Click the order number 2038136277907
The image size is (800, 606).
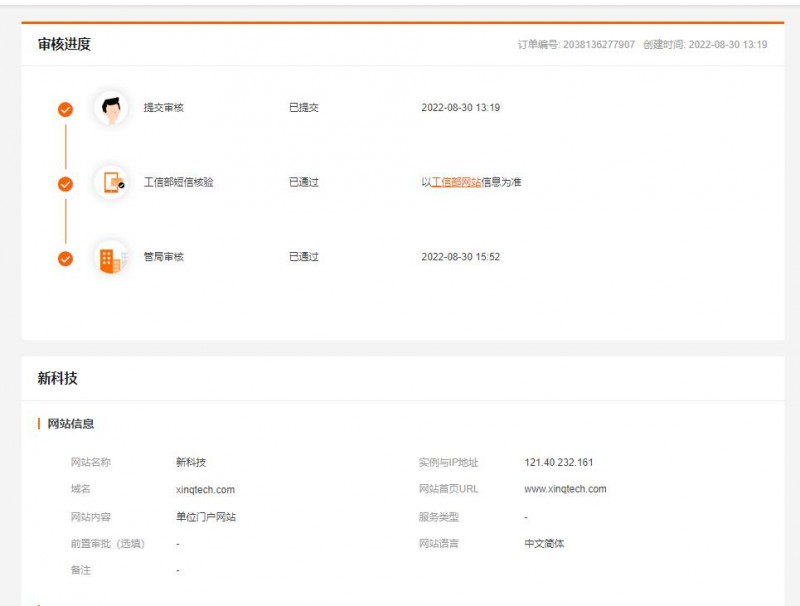click(x=598, y=45)
